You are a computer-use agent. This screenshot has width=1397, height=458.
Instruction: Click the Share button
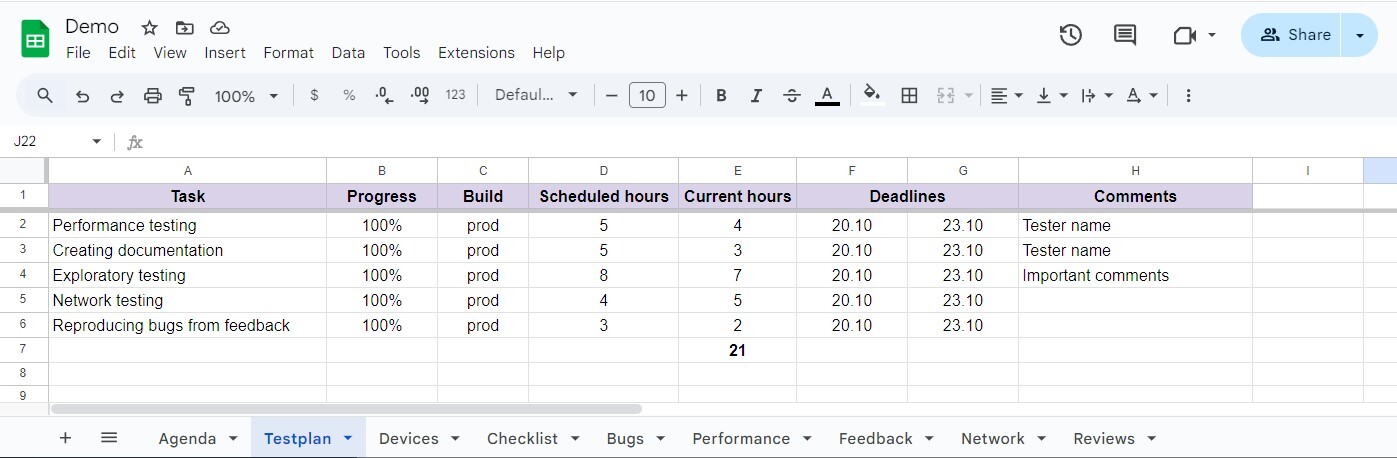[1296, 35]
